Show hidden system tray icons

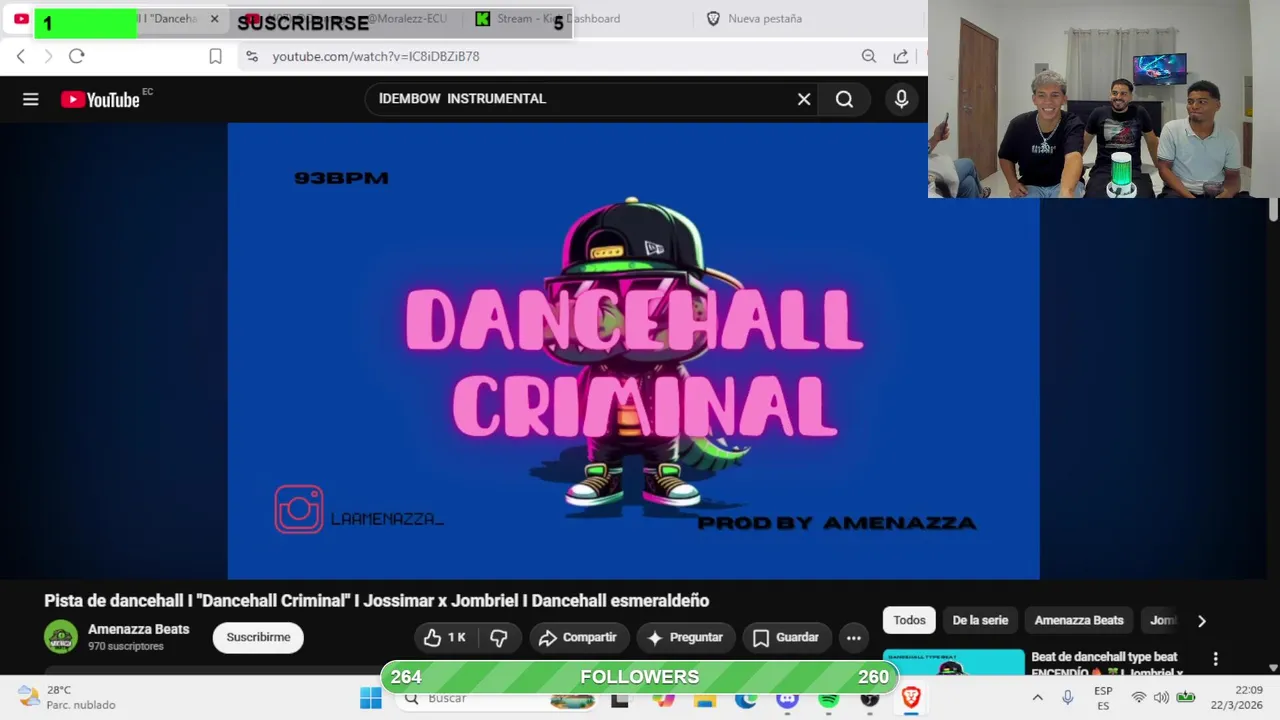(x=1037, y=698)
